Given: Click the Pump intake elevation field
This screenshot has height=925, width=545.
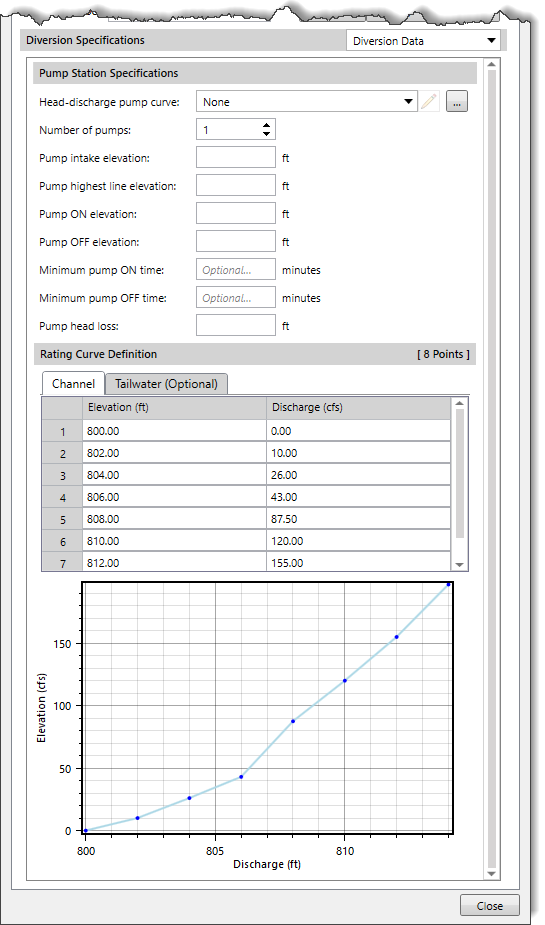Looking at the screenshot, I should (x=236, y=158).
